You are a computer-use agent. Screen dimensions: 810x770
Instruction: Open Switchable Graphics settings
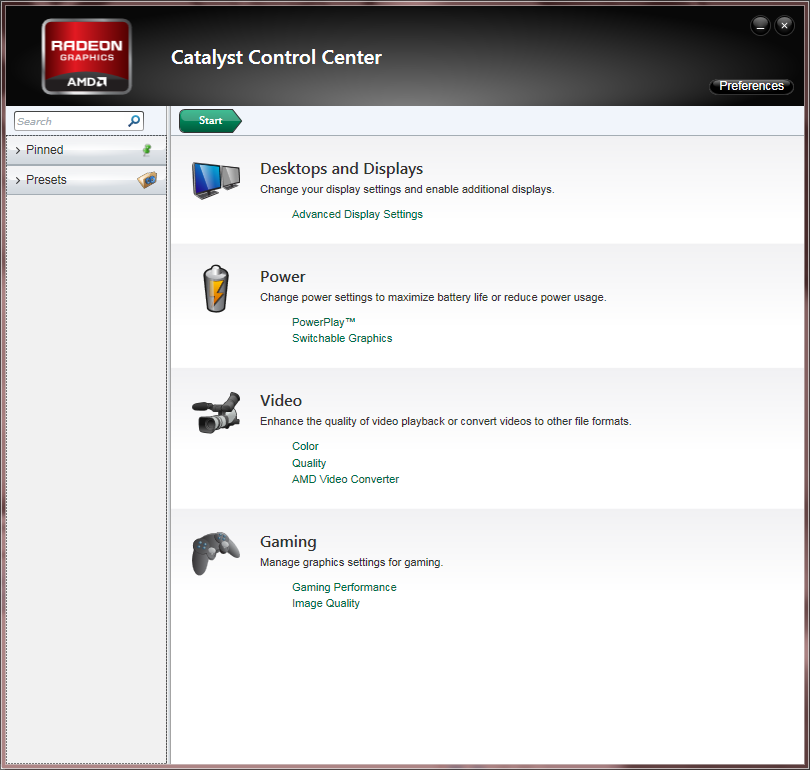point(342,338)
